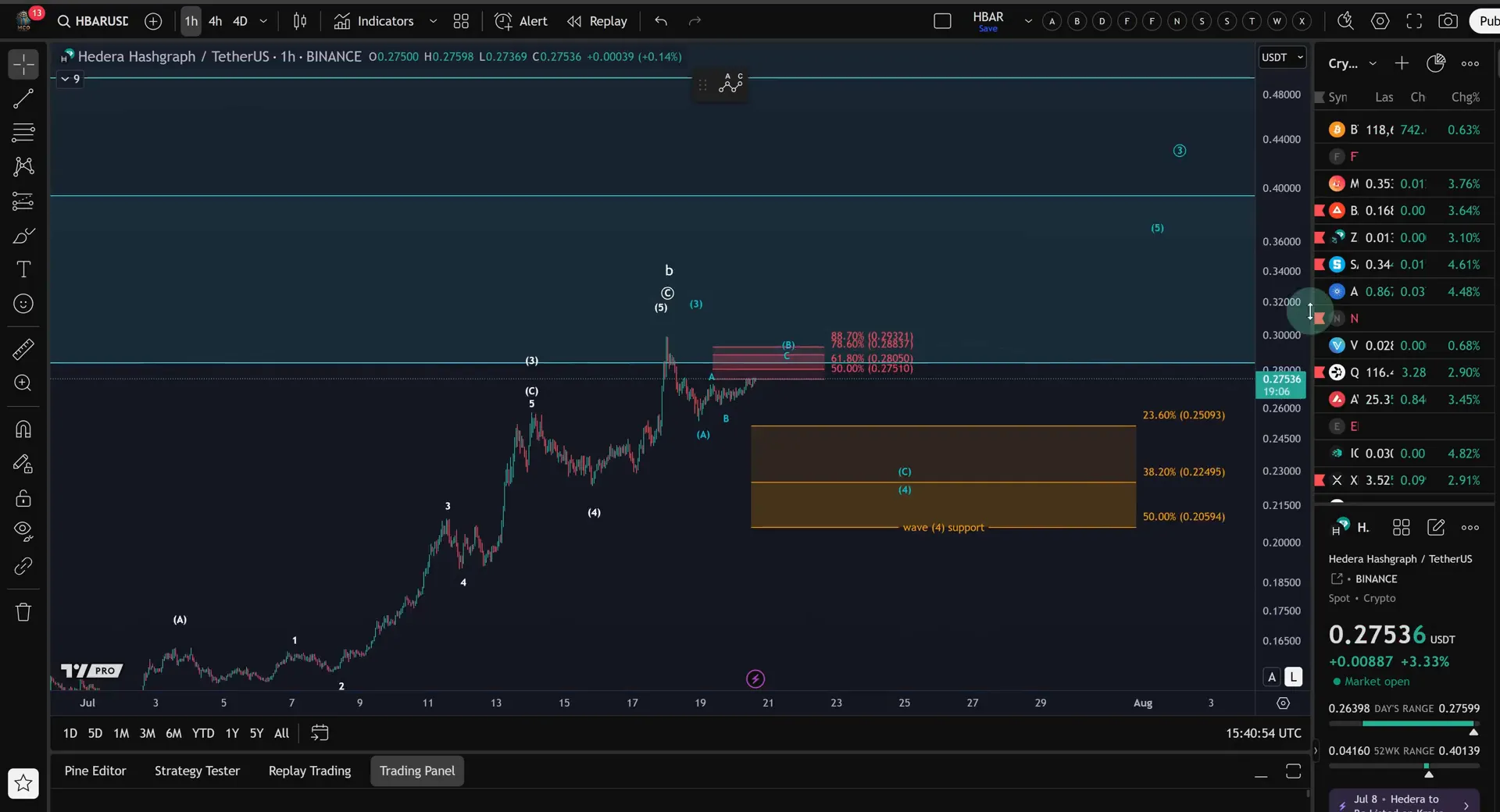Redo the chart action

(695, 21)
